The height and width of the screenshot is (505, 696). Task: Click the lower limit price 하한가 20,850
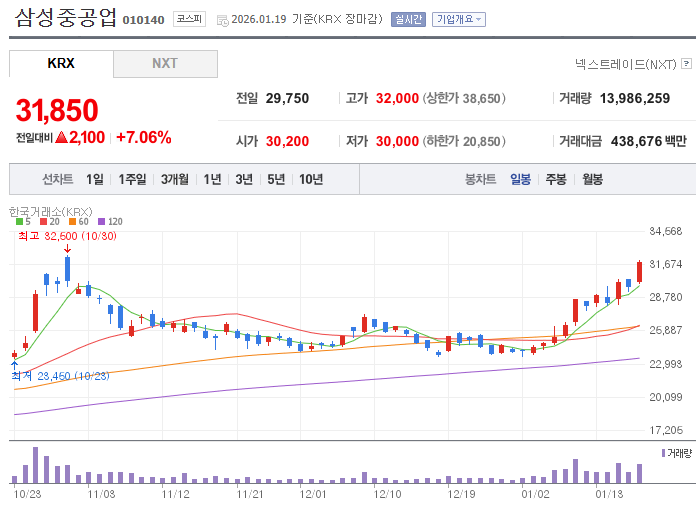(464, 141)
